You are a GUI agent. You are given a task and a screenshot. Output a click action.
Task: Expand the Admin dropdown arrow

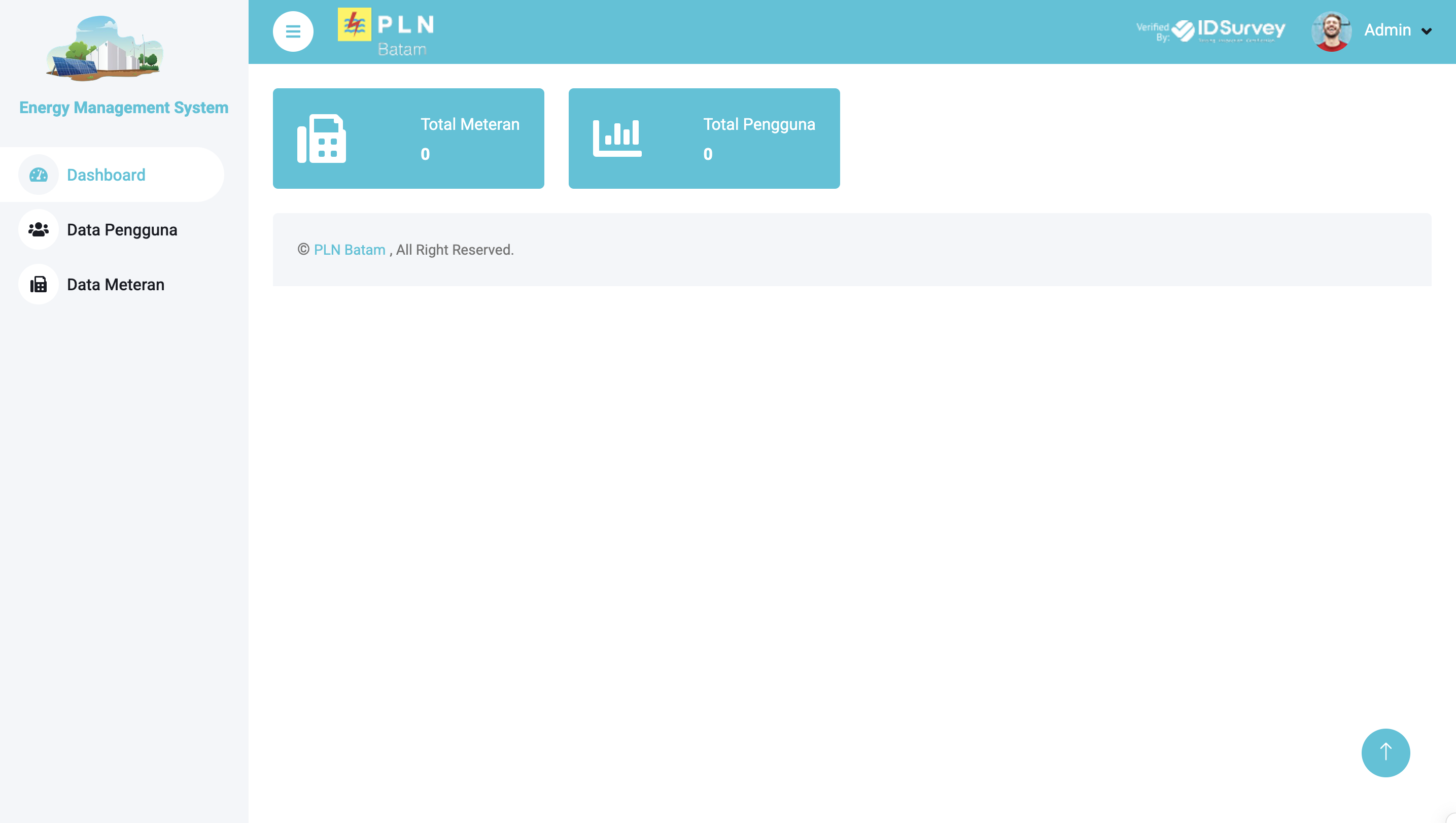pos(1427,31)
